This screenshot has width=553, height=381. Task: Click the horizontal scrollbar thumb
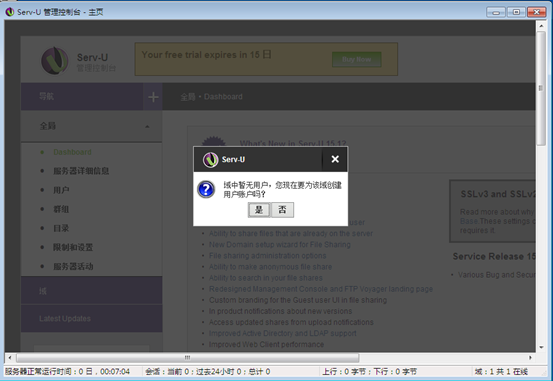(188, 358)
